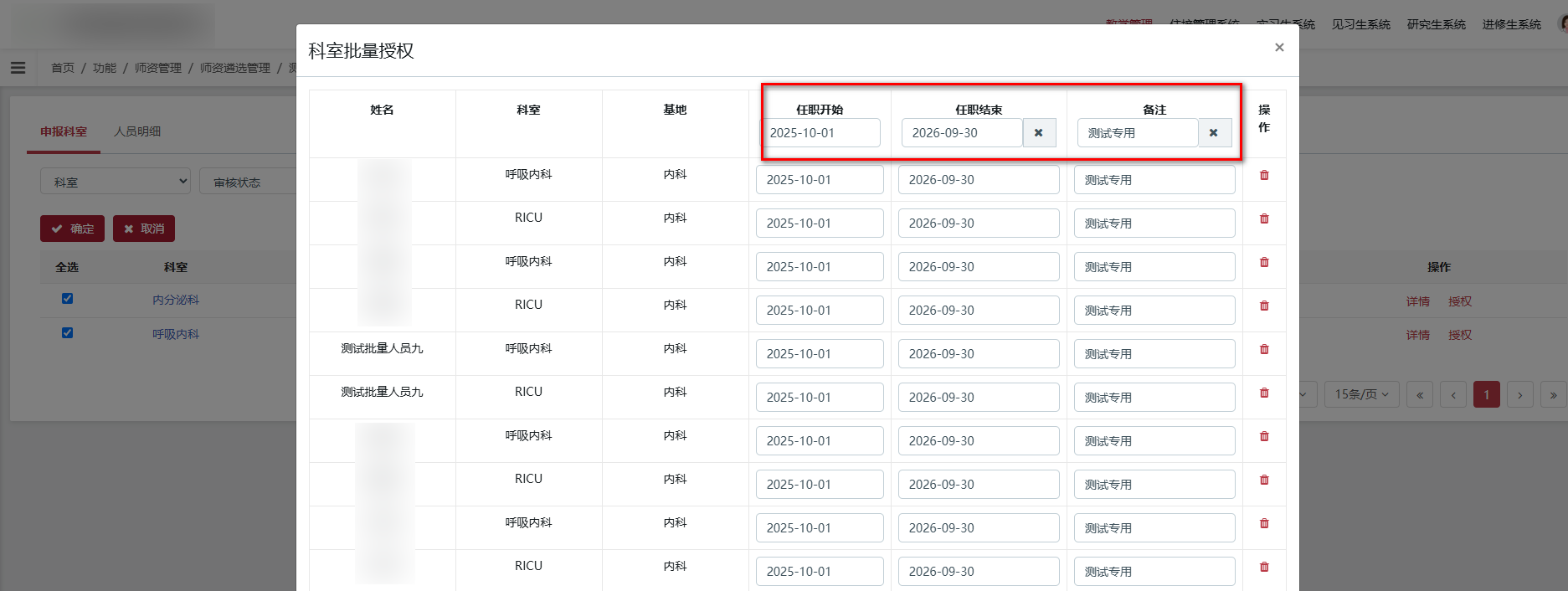Image resolution: width=1568 pixels, height=591 pixels.
Task: Select page 1 in pagination
Action: (x=1487, y=394)
